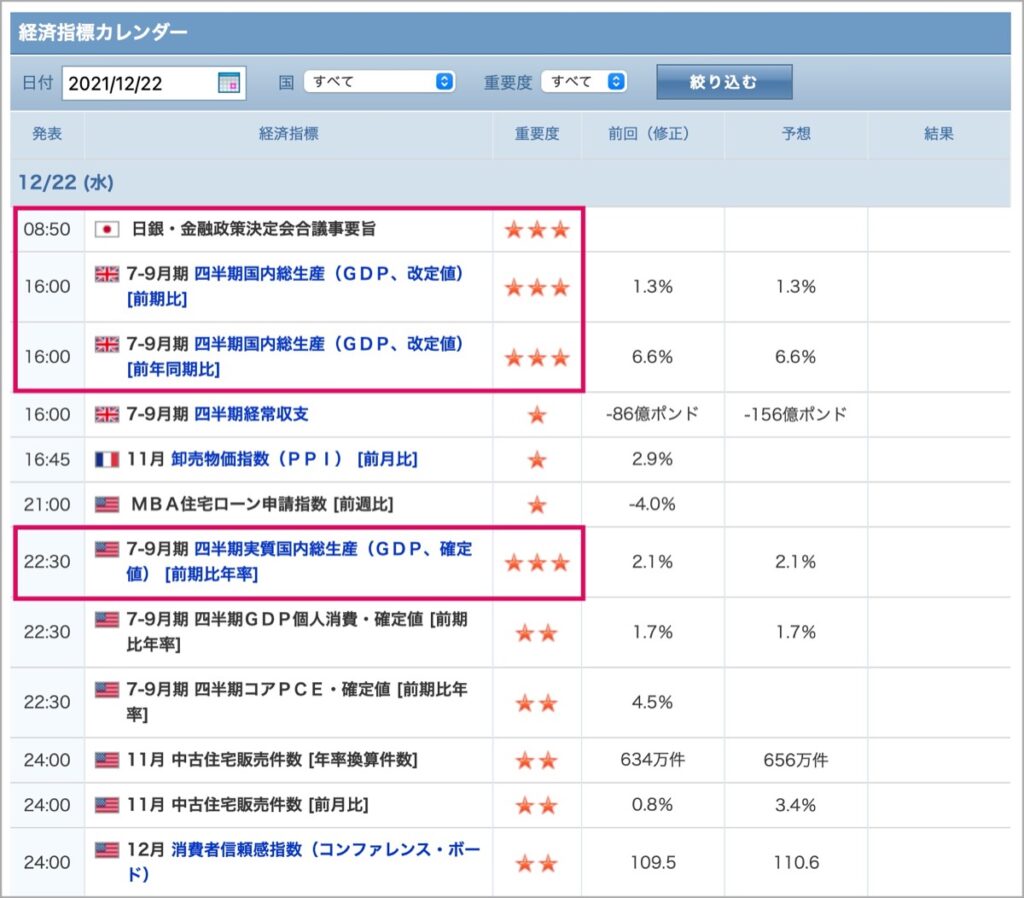
Task: Click two stars on 年率換算件数 row
Action: click(537, 760)
